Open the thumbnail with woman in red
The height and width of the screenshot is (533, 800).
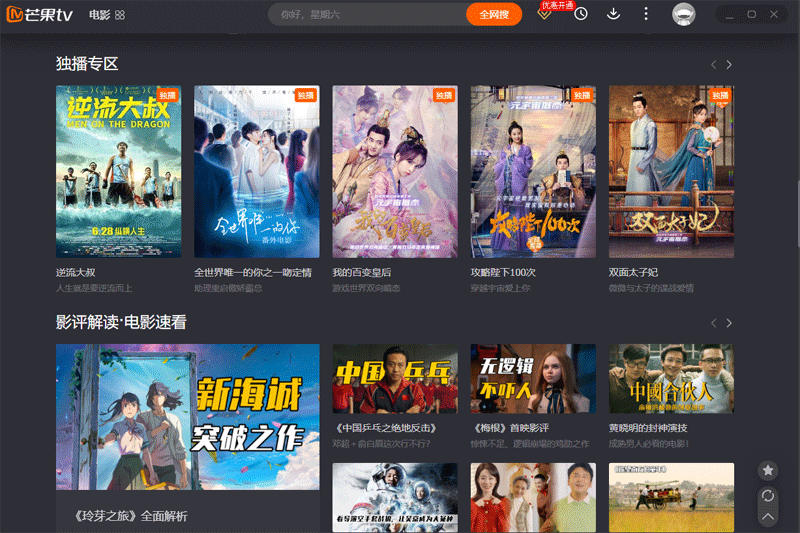click(x=533, y=497)
